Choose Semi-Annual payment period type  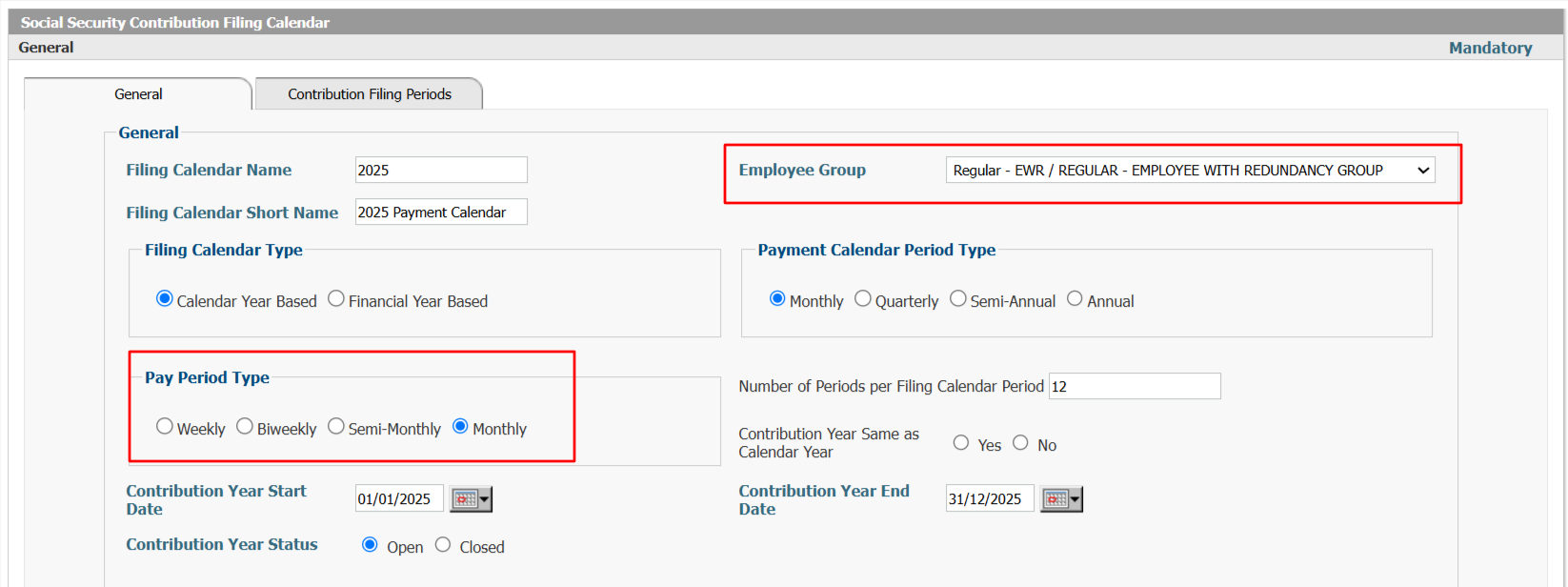[958, 299]
